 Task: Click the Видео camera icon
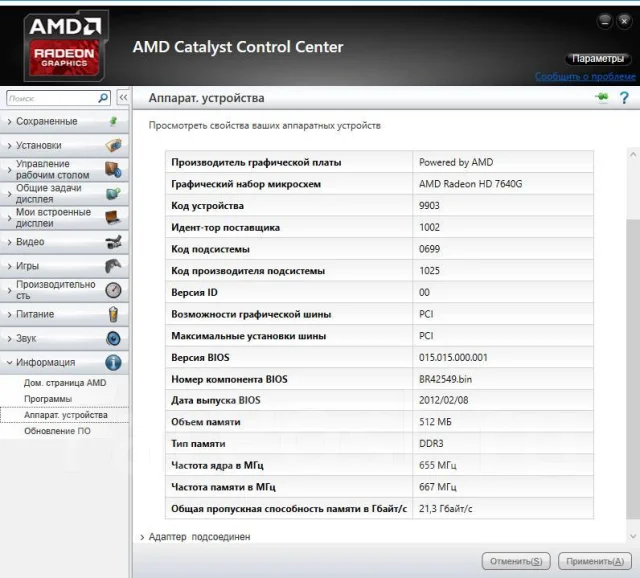[x=113, y=242]
